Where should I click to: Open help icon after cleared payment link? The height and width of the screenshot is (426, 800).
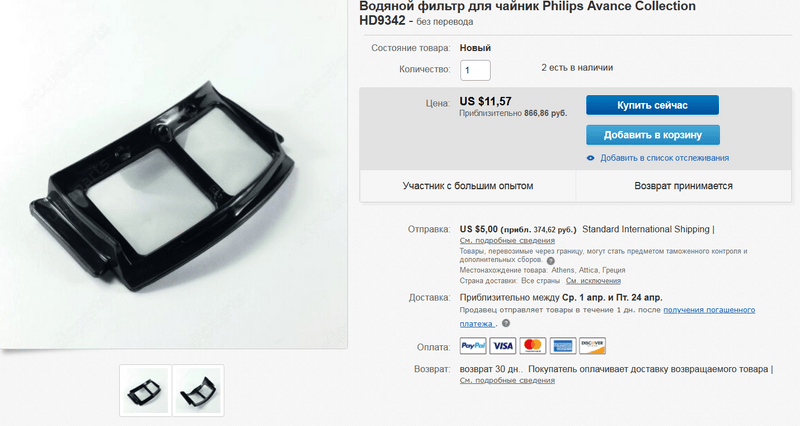pyautogui.click(x=506, y=323)
